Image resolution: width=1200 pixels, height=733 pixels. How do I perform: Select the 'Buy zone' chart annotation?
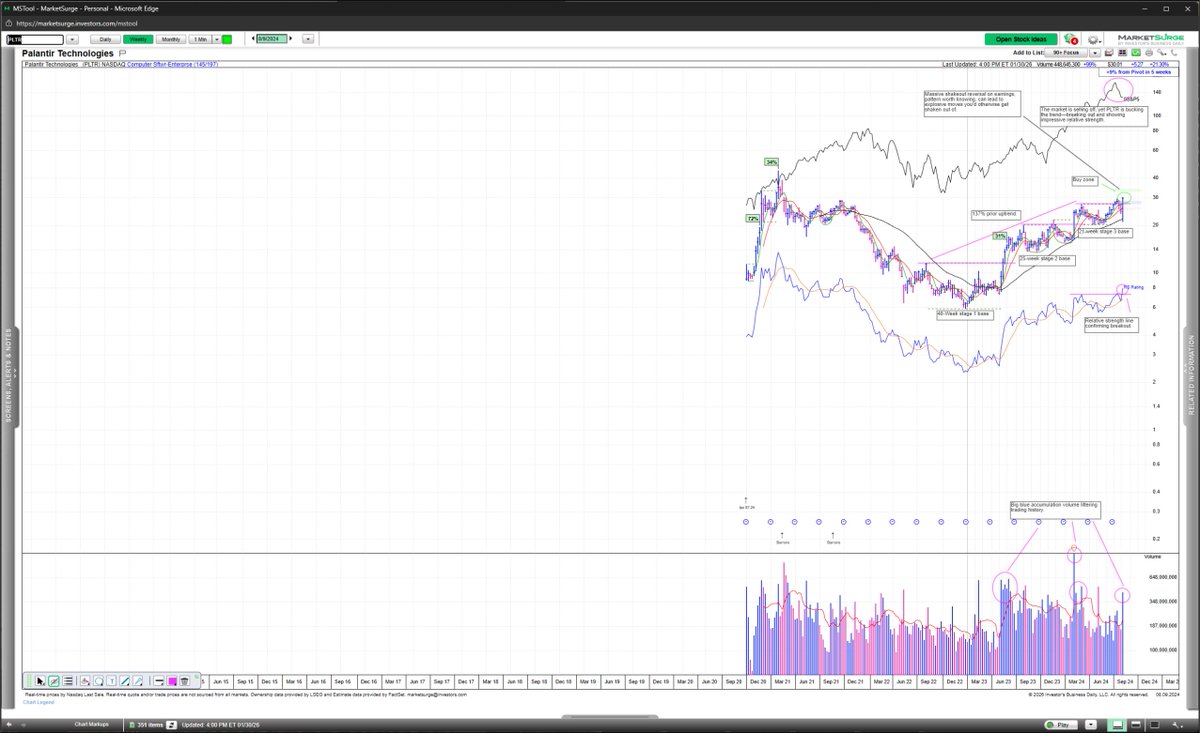pyautogui.click(x=1084, y=180)
